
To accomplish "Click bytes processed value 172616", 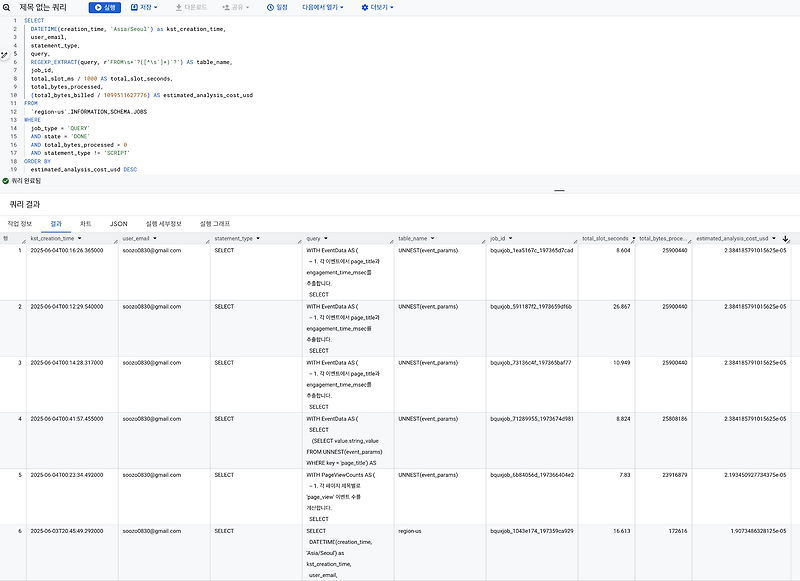I will (x=678, y=531).
